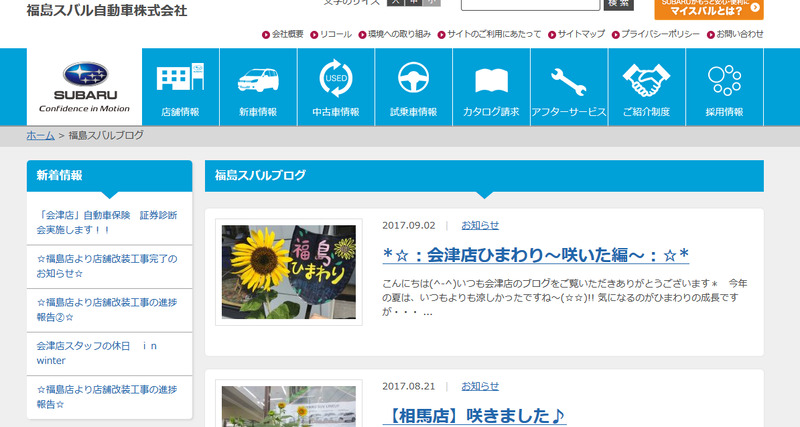The image size is (800, 427).
Task: Click the 検索 search button
Action: [x=618, y=4]
